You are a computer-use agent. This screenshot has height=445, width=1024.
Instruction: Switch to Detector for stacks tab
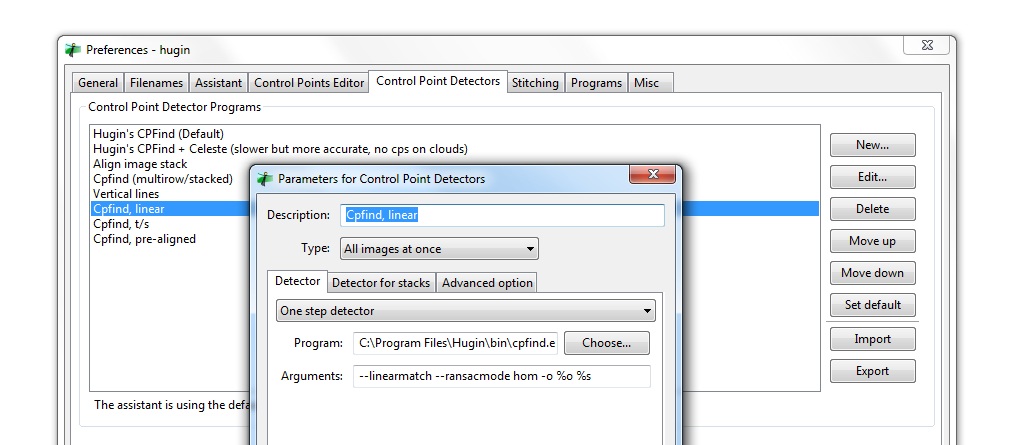click(381, 283)
